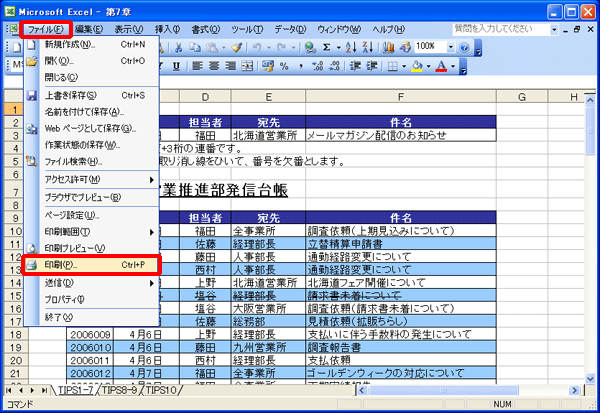Image resolution: width=600 pixels, height=413 pixels.
Task: Select column G header
Action: tap(522, 97)
